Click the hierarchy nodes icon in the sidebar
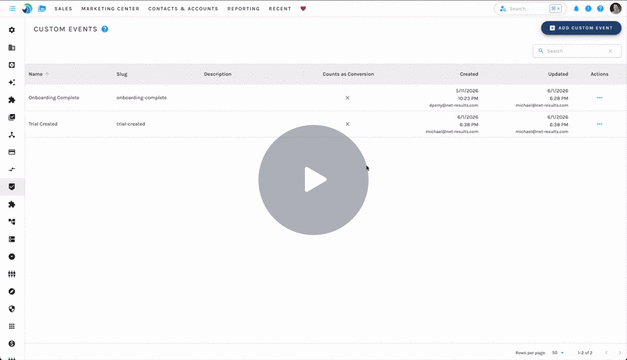The height and width of the screenshot is (360, 627). point(12,135)
